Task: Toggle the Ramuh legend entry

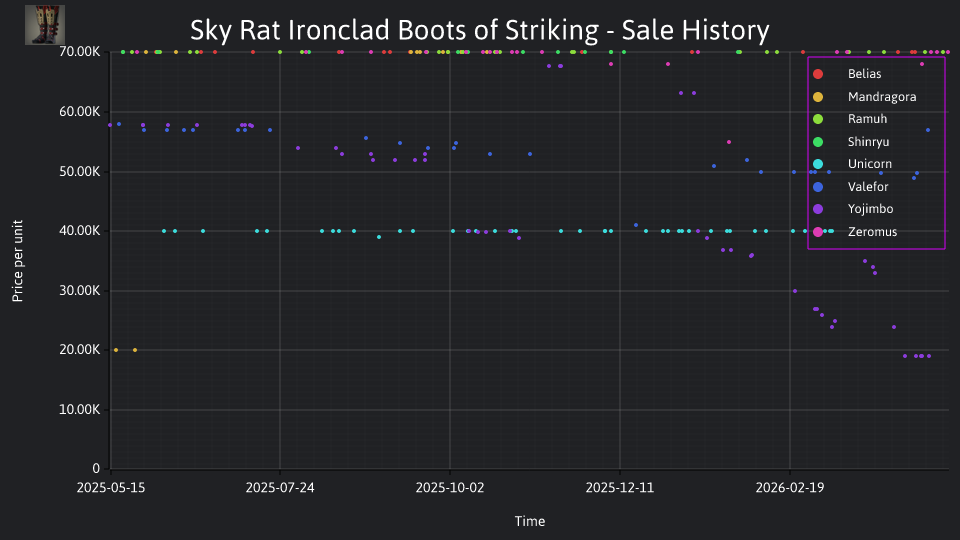Action: [850, 119]
